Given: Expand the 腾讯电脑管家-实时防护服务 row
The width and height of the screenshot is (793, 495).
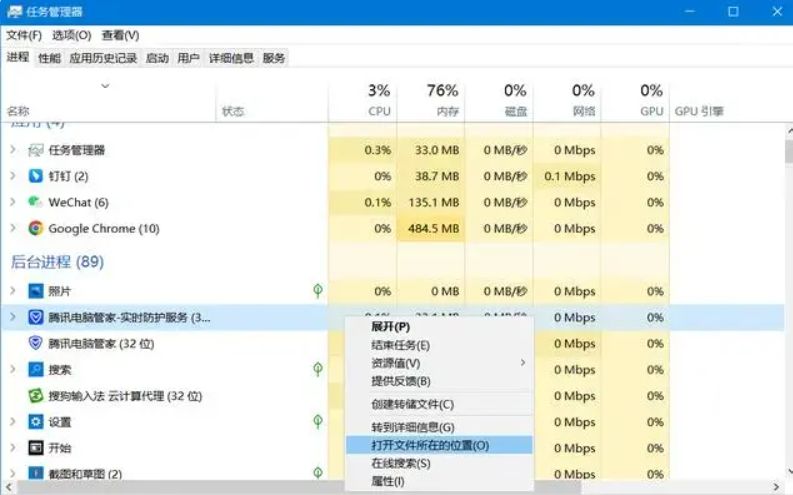Looking at the screenshot, I should click(x=13, y=318).
